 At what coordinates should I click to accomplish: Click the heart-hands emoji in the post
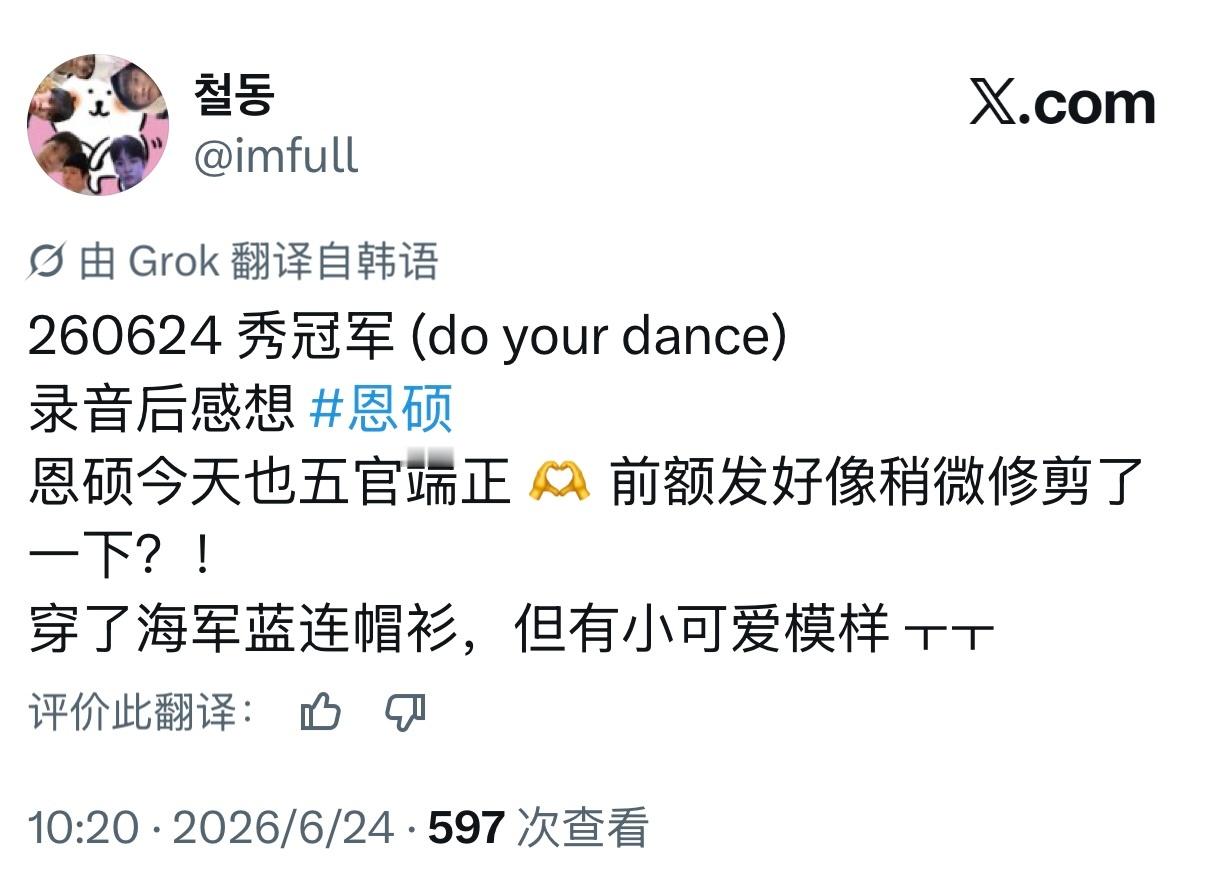tap(559, 486)
